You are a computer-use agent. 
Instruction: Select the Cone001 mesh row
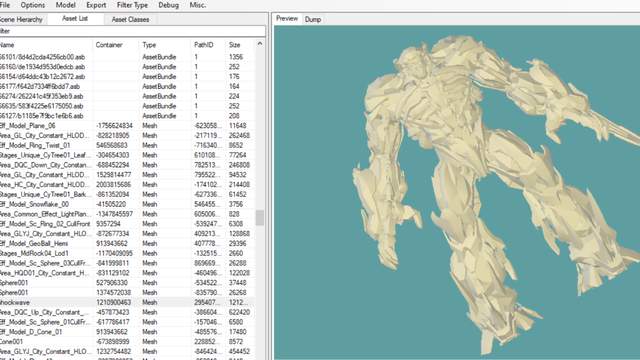127,342
